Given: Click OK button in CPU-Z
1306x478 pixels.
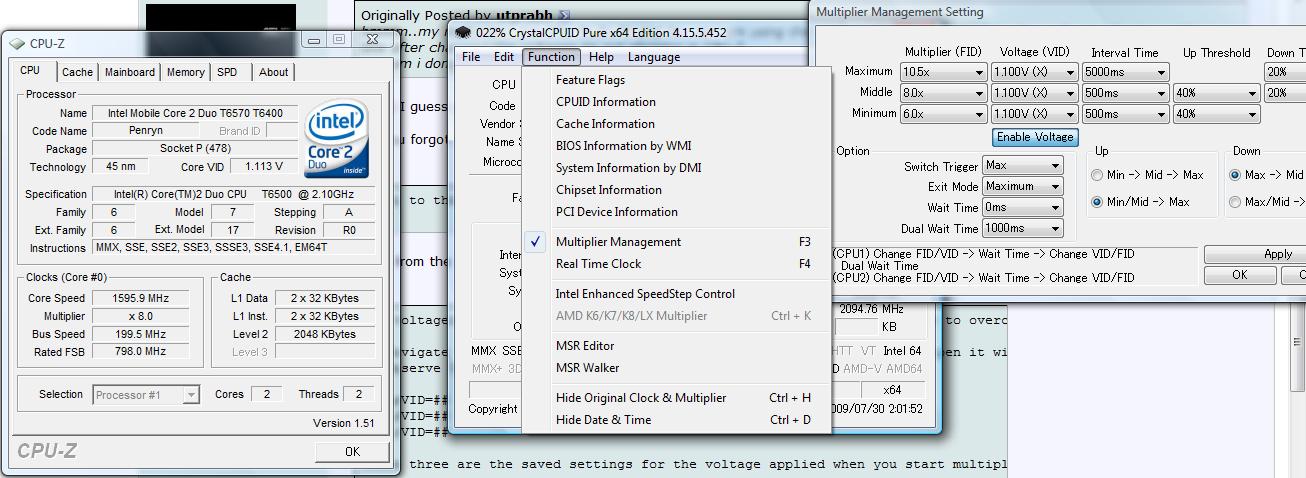Looking at the screenshot, I should coord(352,452).
